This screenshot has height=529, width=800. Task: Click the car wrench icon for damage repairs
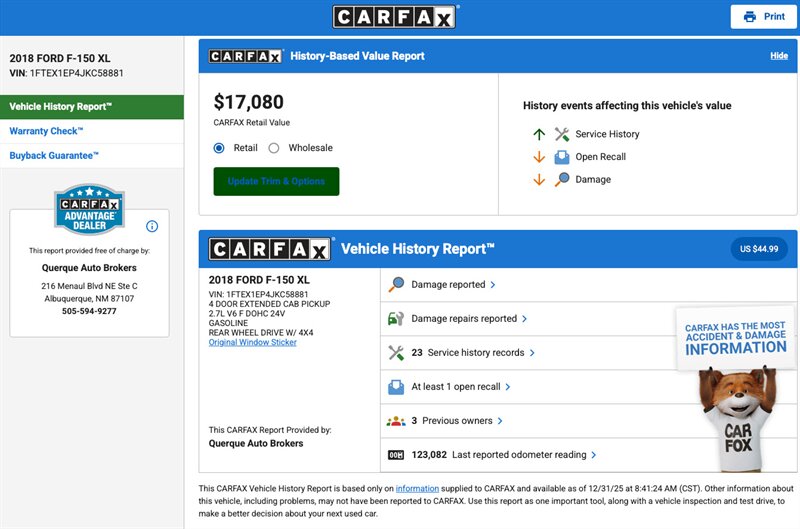click(x=396, y=319)
